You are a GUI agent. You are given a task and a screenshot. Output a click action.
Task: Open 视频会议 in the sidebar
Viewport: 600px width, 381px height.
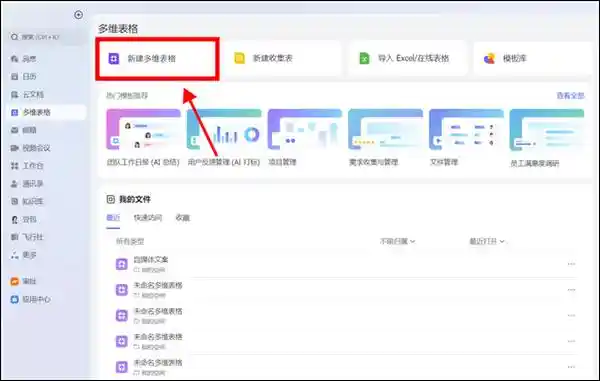(x=31, y=148)
